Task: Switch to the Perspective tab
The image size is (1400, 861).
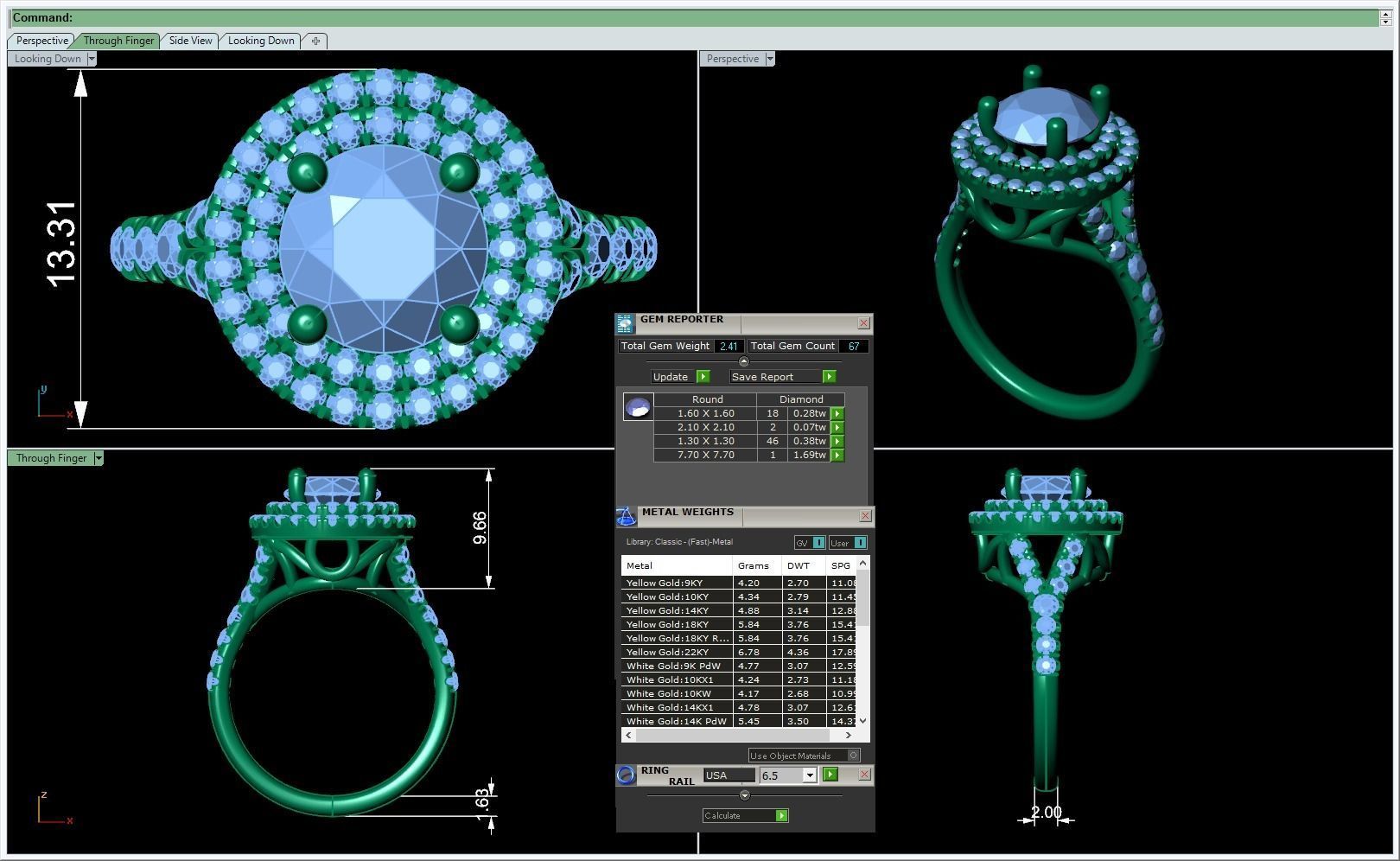Action: [x=41, y=41]
